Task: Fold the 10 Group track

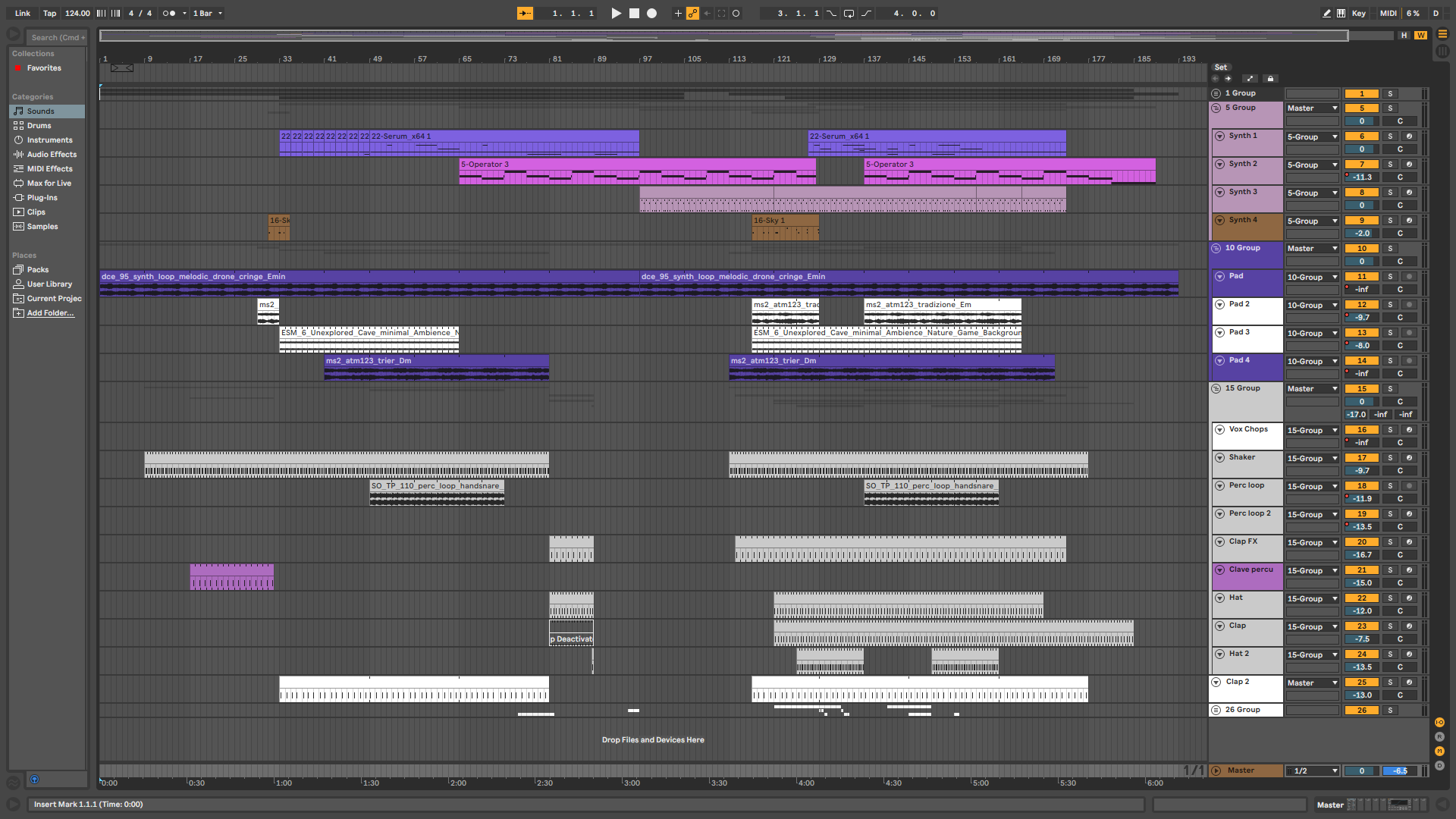Action: [1216, 248]
